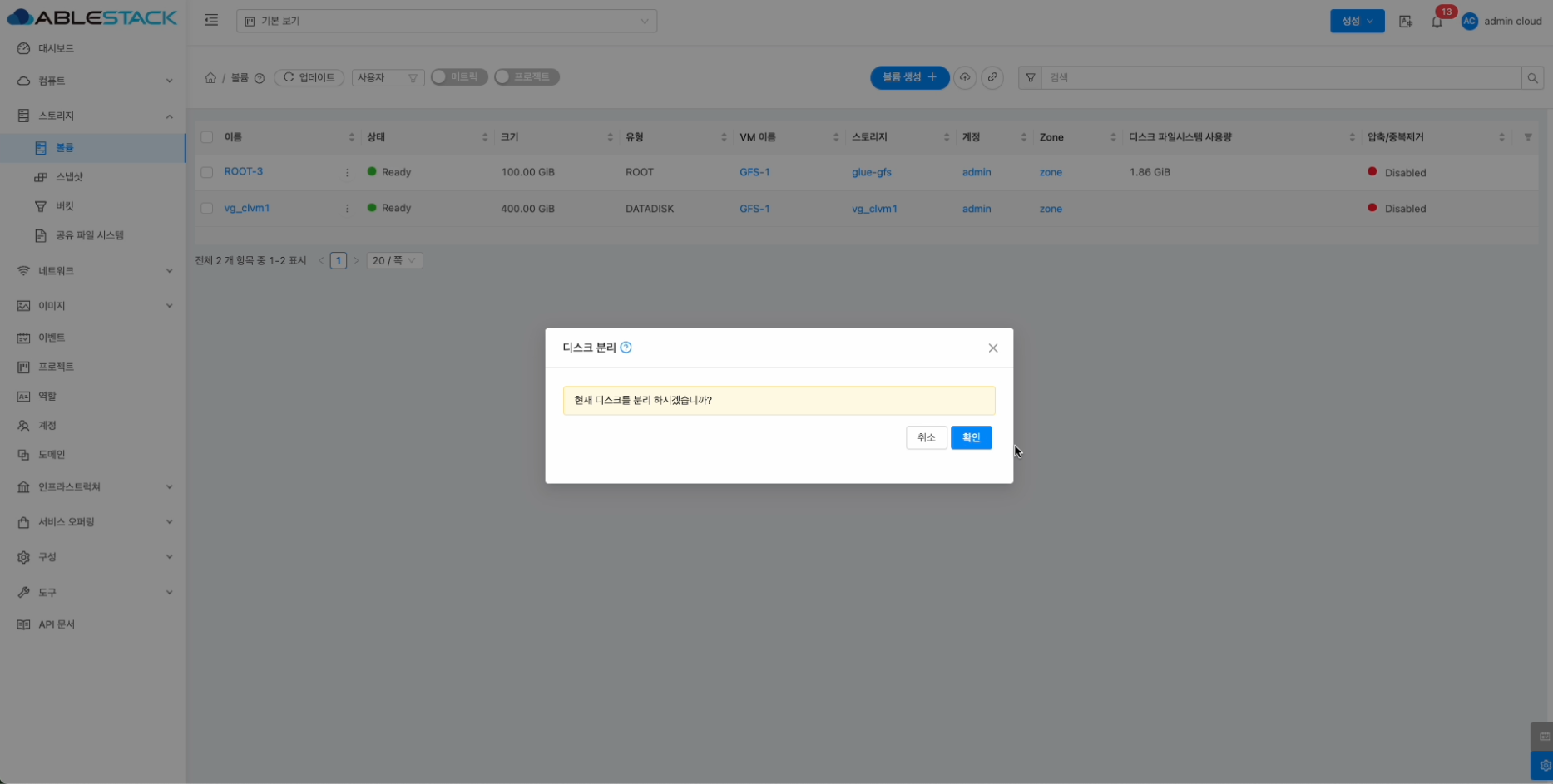This screenshot has width=1553, height=784.
Task: Click the notification bell icon
Action: [1437, 22]
